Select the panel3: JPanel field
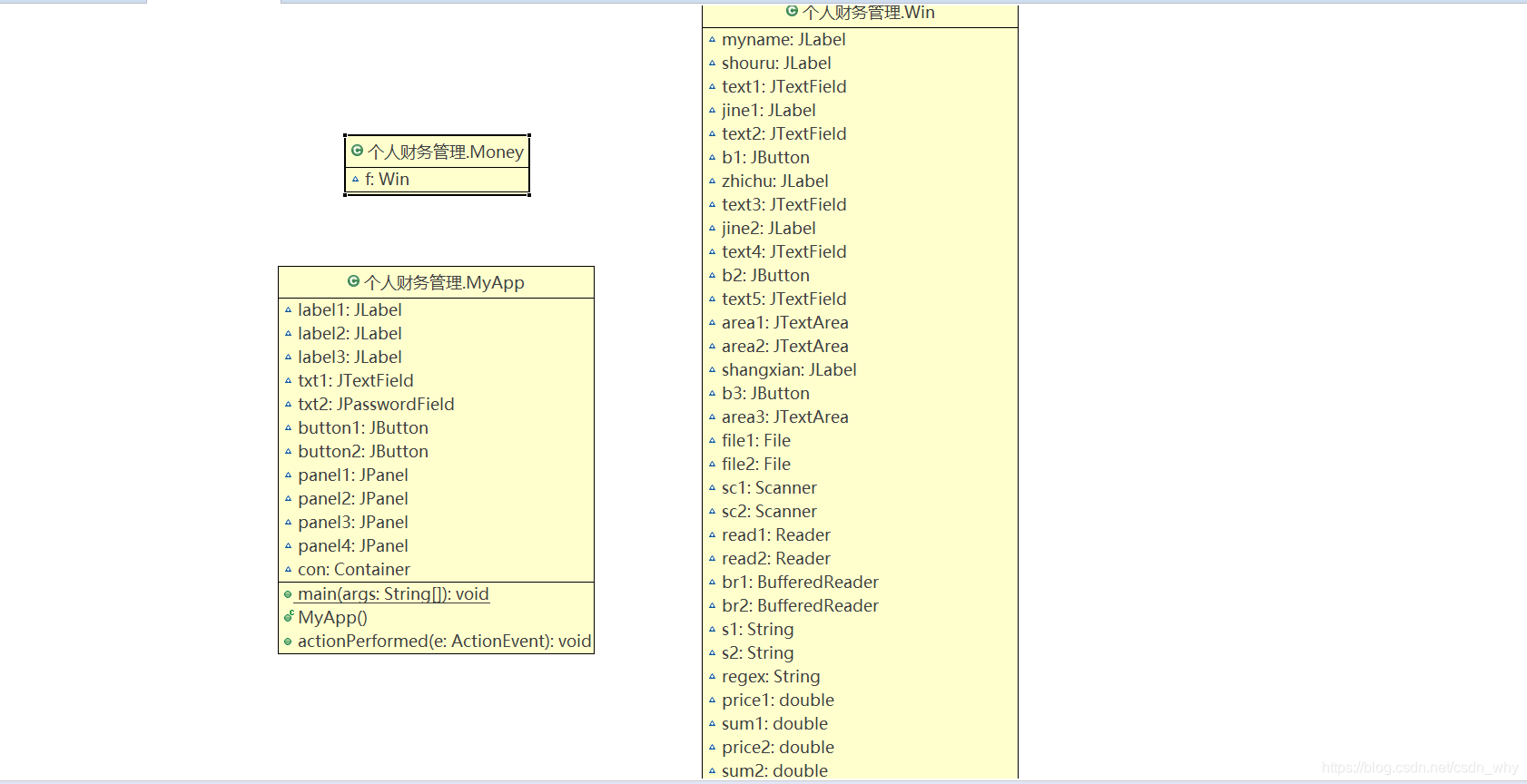 (x=353, y=522)
